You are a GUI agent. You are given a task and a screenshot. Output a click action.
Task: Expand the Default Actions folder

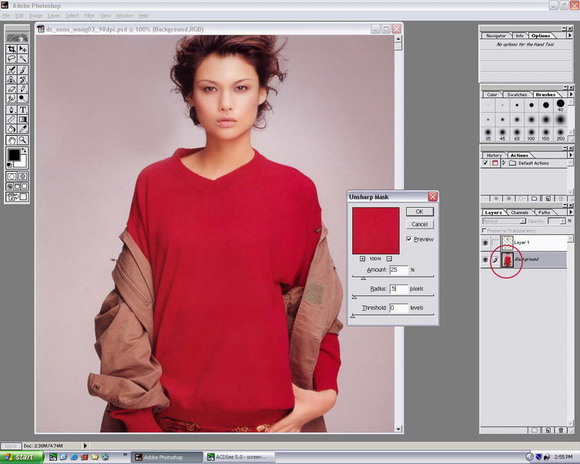(x=504, y=163)
